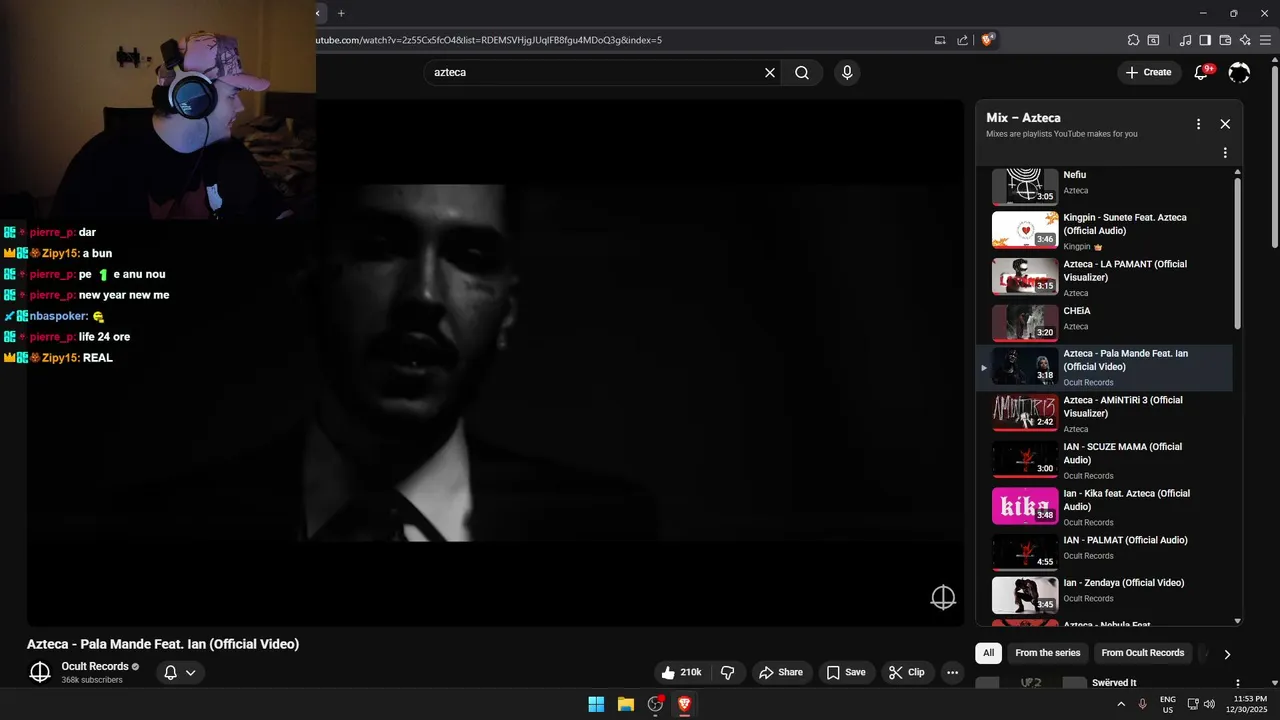
Task: Open the OBS icon in taskbar
Action: [x=655, y=704]
